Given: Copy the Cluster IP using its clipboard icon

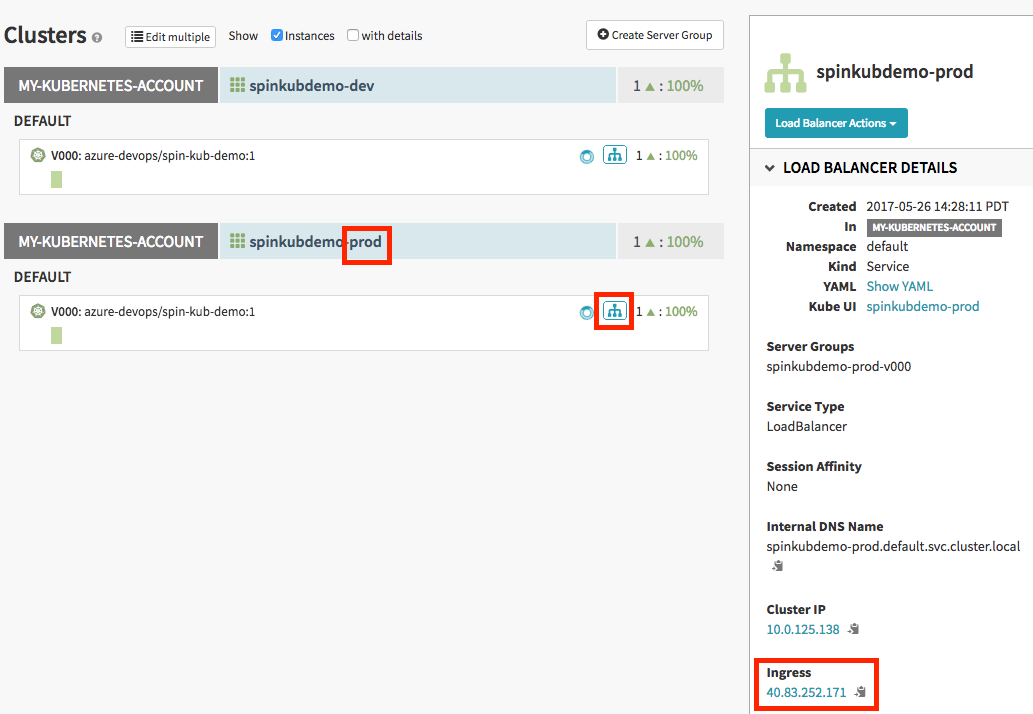Looking at the screenshot, I should tap(852, 629).
